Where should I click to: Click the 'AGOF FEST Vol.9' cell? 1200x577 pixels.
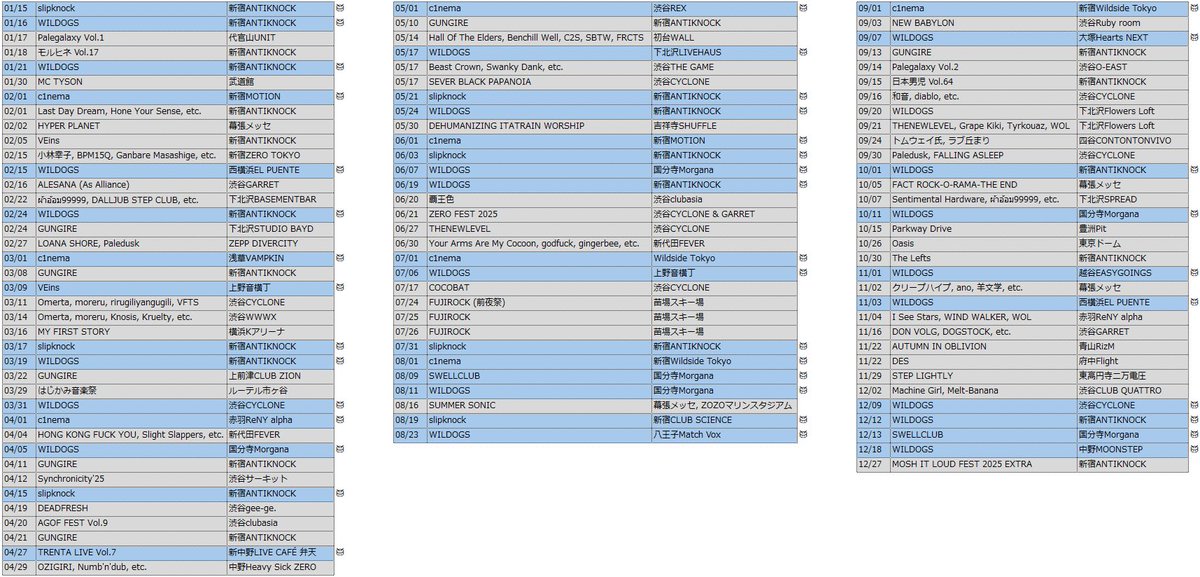tap(130, 523)
